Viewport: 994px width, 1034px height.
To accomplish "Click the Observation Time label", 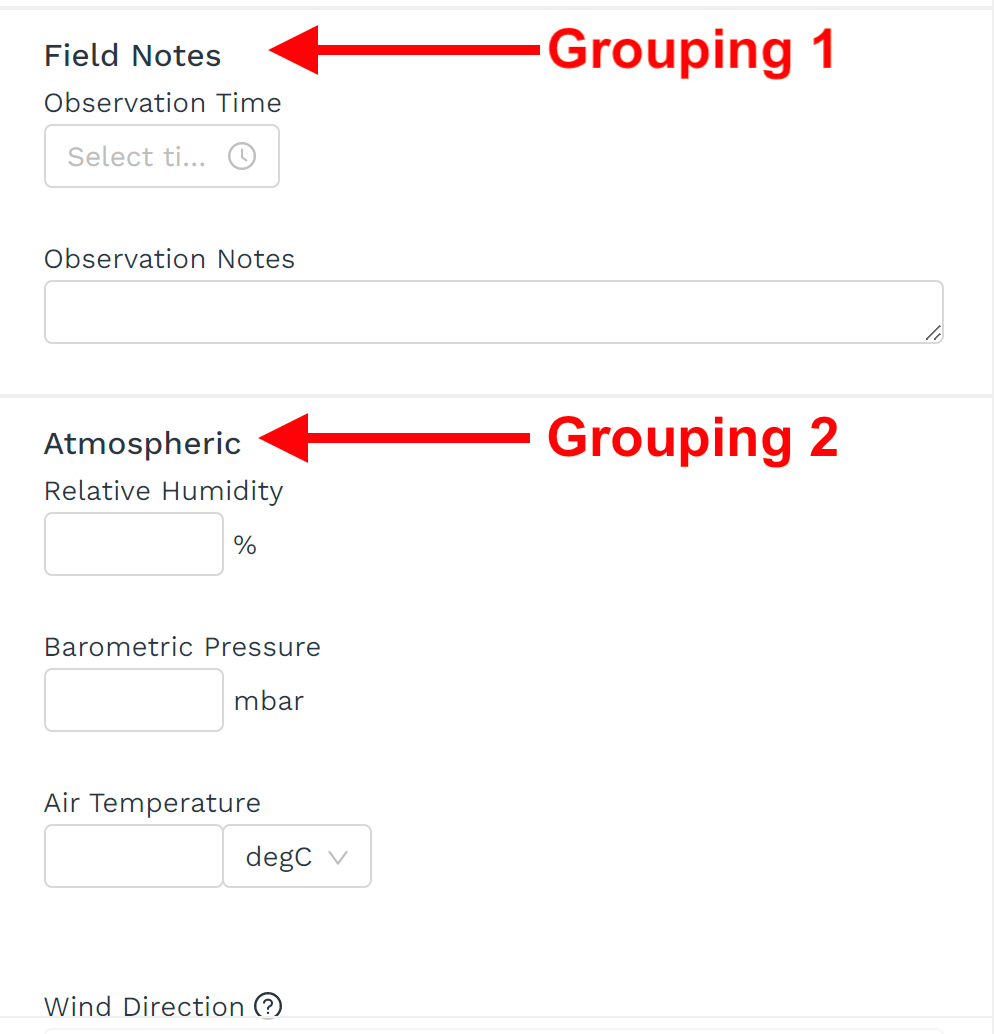I will point(162,103).
